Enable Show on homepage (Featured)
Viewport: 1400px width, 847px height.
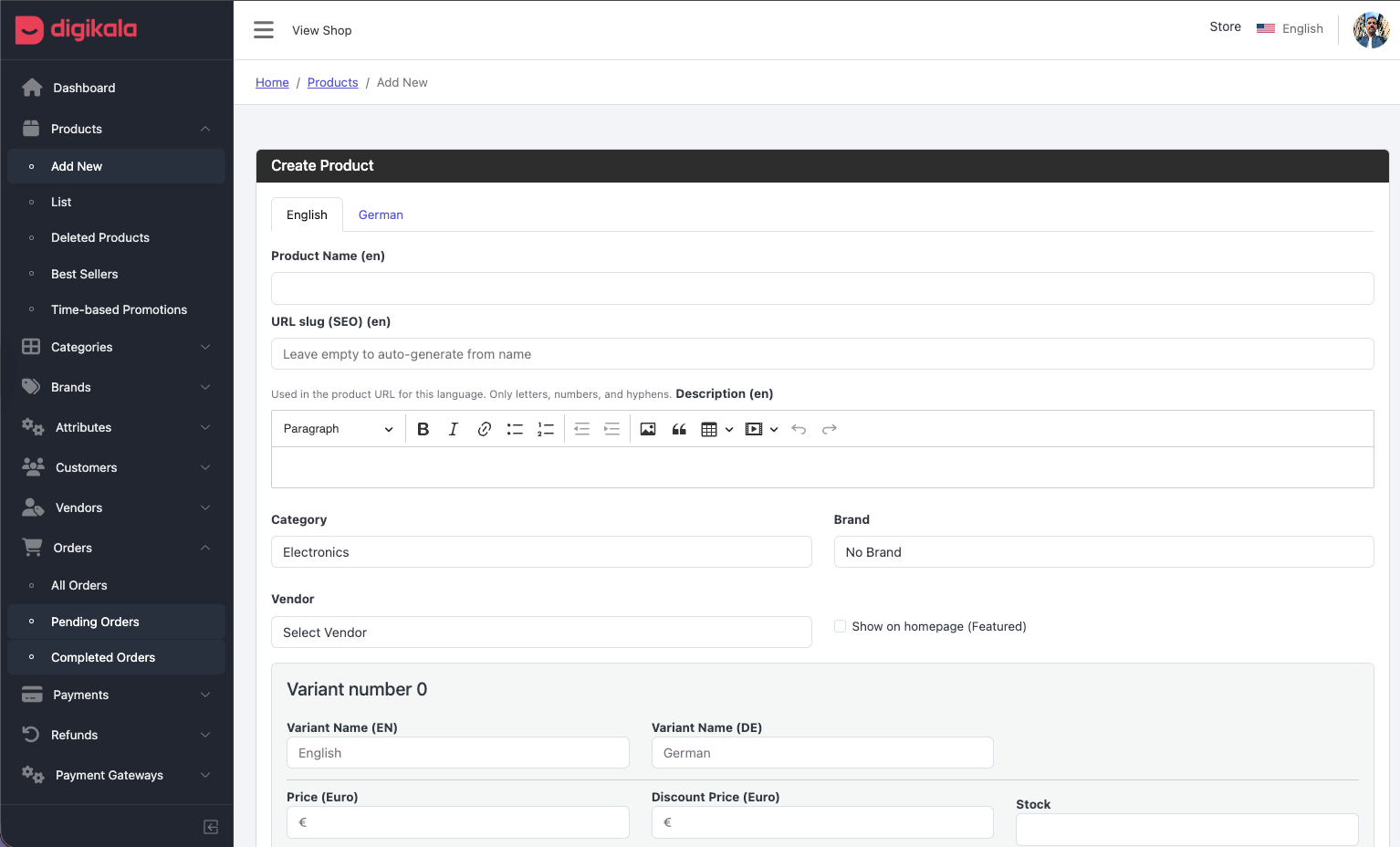(840, 626)
